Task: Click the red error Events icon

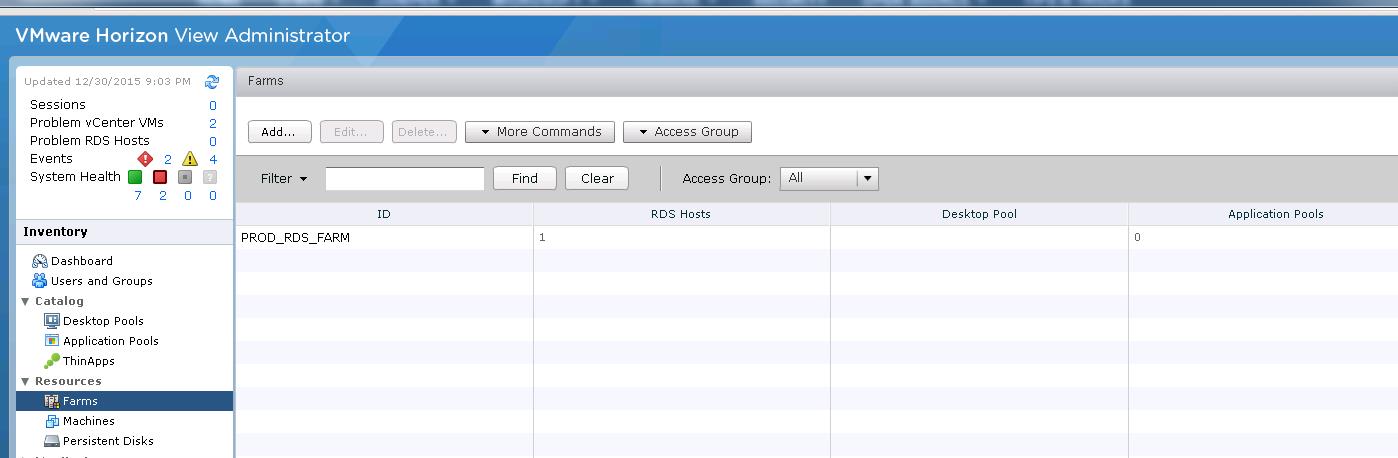Action: coord(145,159)
